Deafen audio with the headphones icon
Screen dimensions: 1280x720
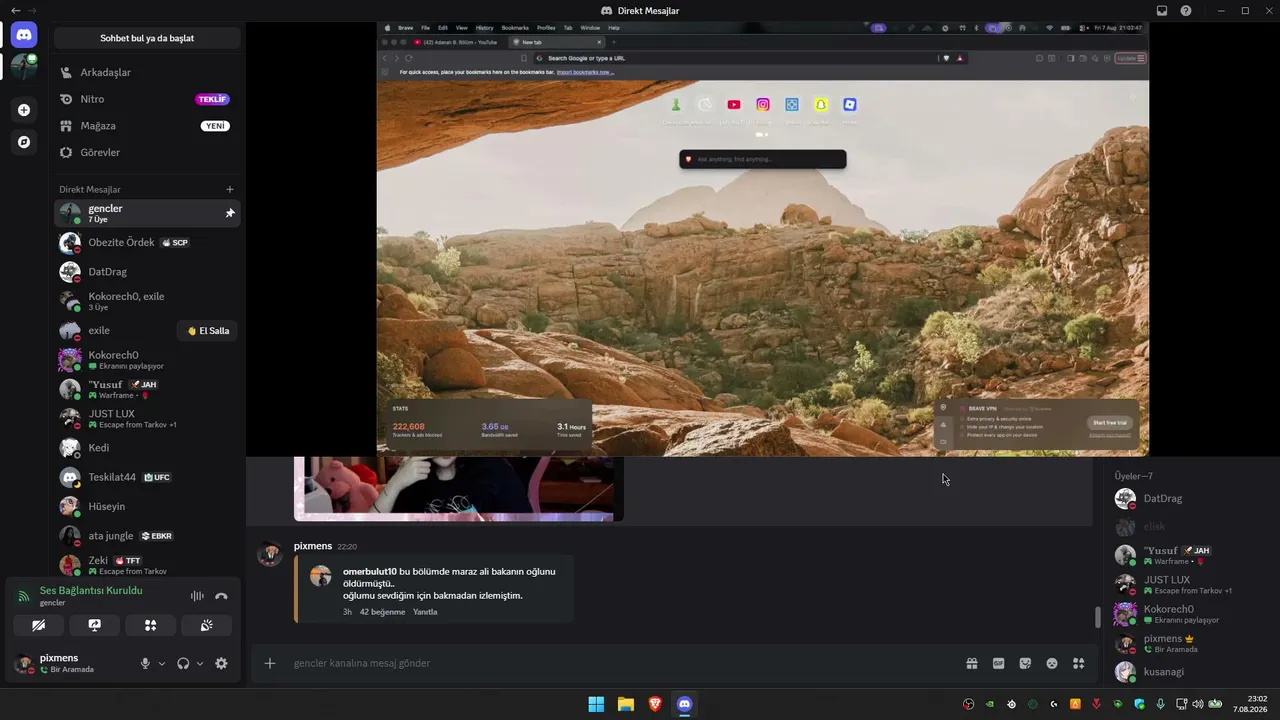tap(183, 663)
